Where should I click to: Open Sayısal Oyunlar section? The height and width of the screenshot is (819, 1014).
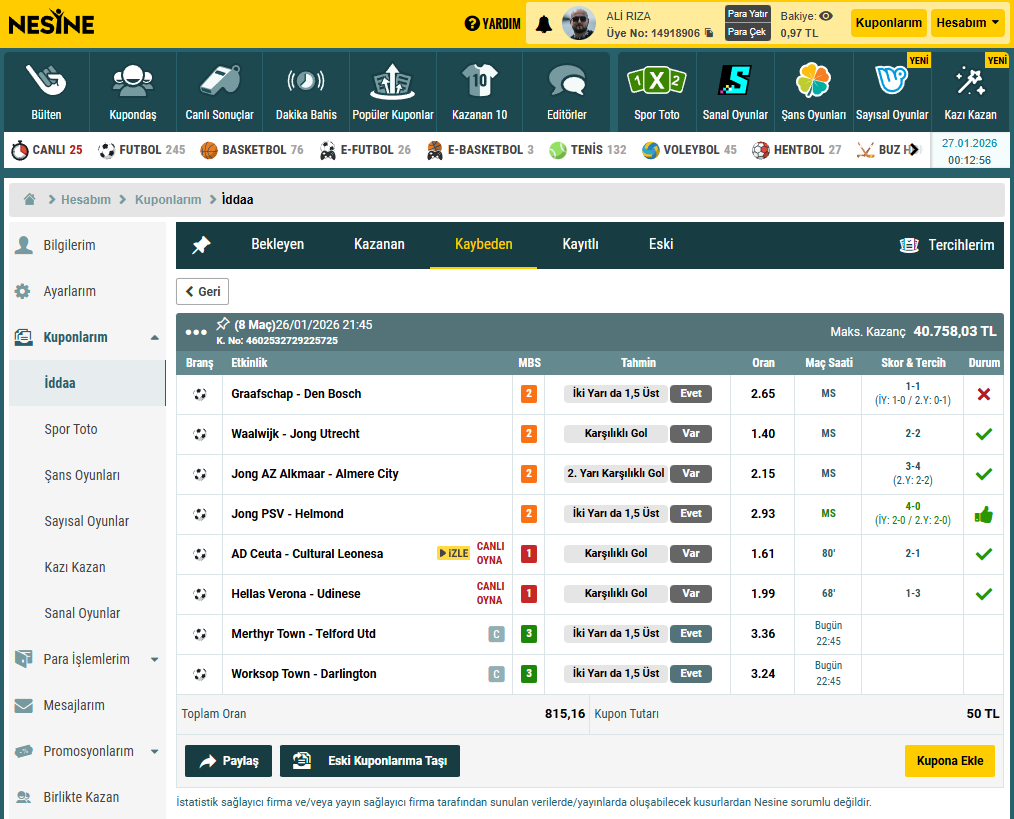tap(892, 93)
